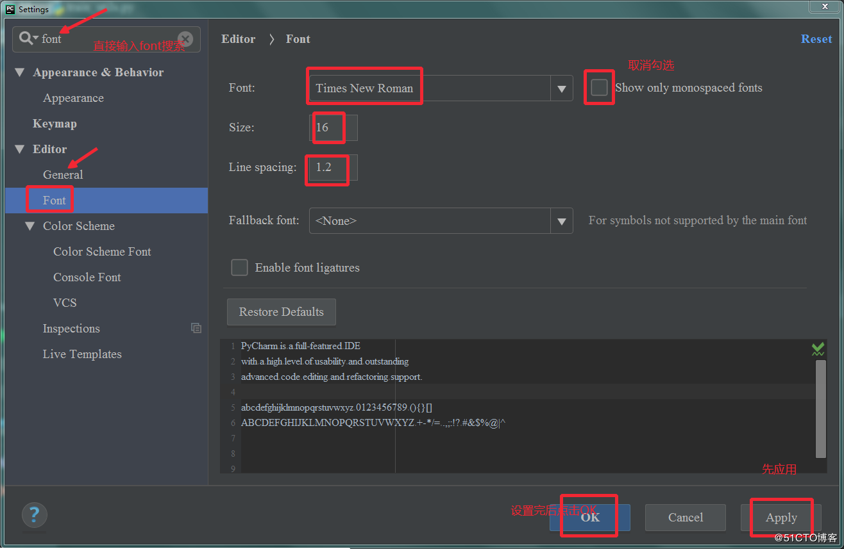Click preview line 'PyCharm is a full-featured IDE'
Viewport: 844px width, 549px height.
[x=300, y=346]
